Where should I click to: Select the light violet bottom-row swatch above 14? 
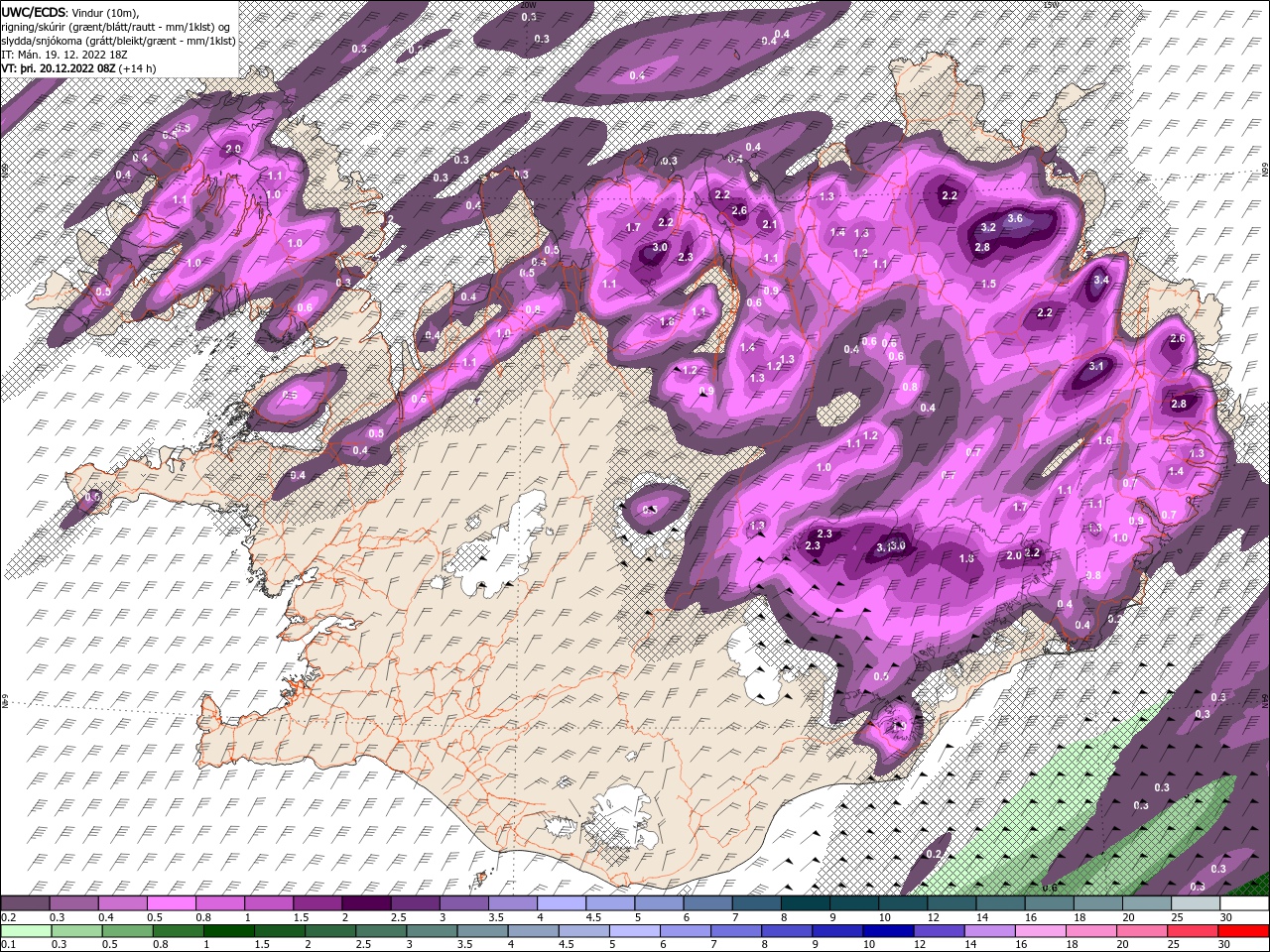(x=988, y=931)
